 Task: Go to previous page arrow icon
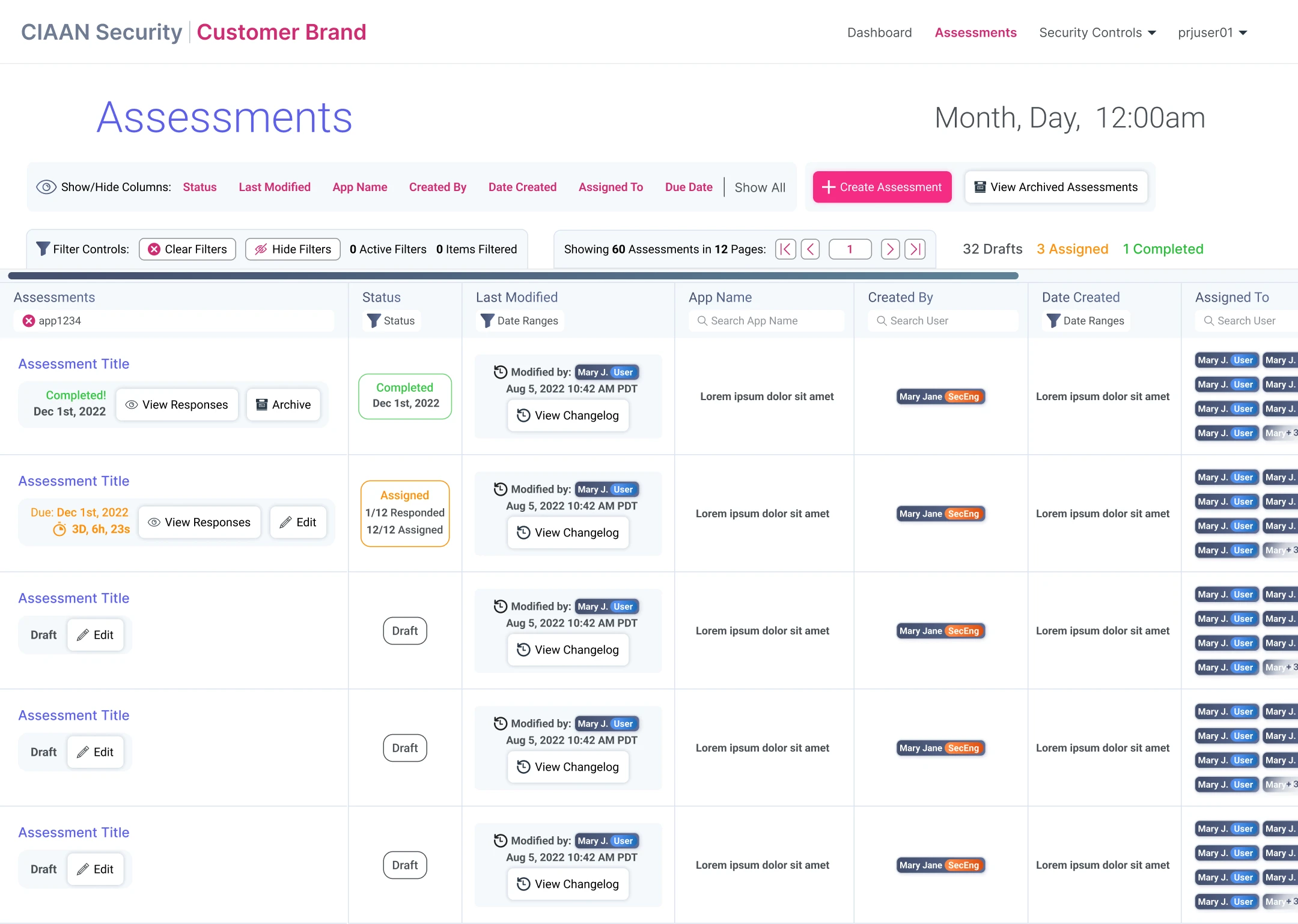coord(810,249)
